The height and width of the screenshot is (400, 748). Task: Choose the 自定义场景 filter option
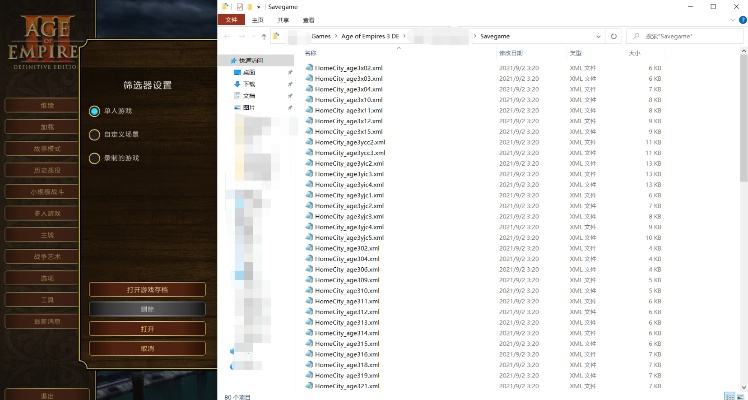click(x=95, y=134)
